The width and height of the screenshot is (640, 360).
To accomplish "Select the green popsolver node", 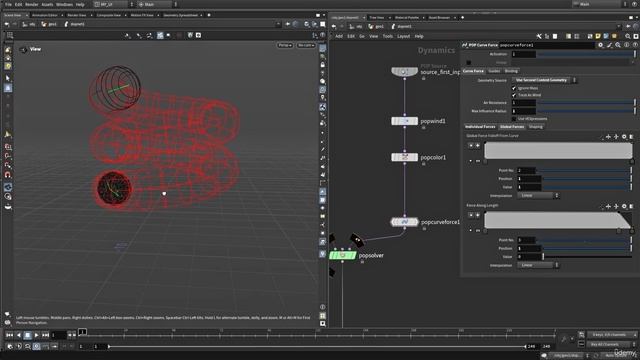I will pyautogui.click(x=342, y=255).
